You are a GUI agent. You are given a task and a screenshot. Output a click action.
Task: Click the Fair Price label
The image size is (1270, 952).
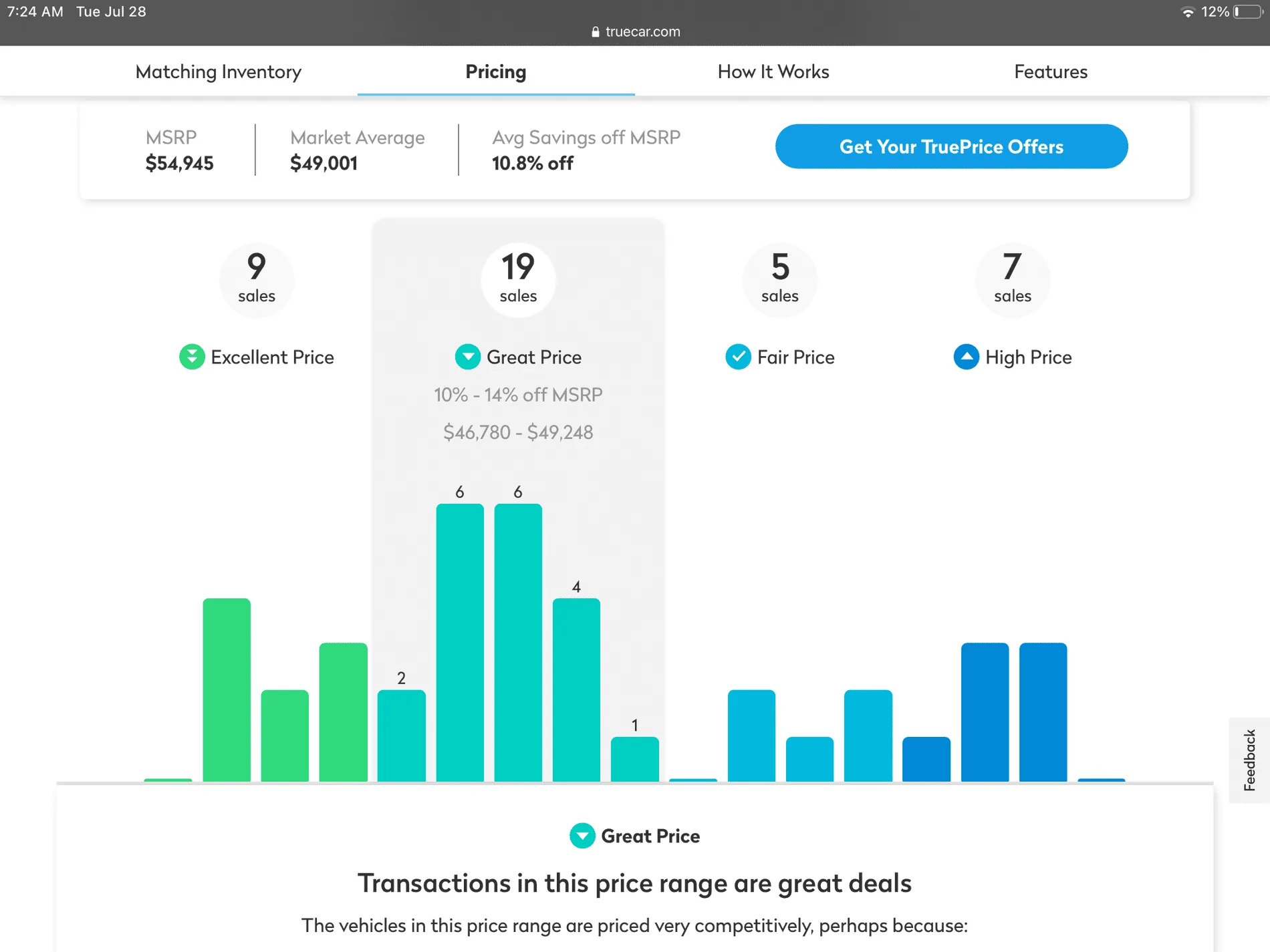[796, 357]
